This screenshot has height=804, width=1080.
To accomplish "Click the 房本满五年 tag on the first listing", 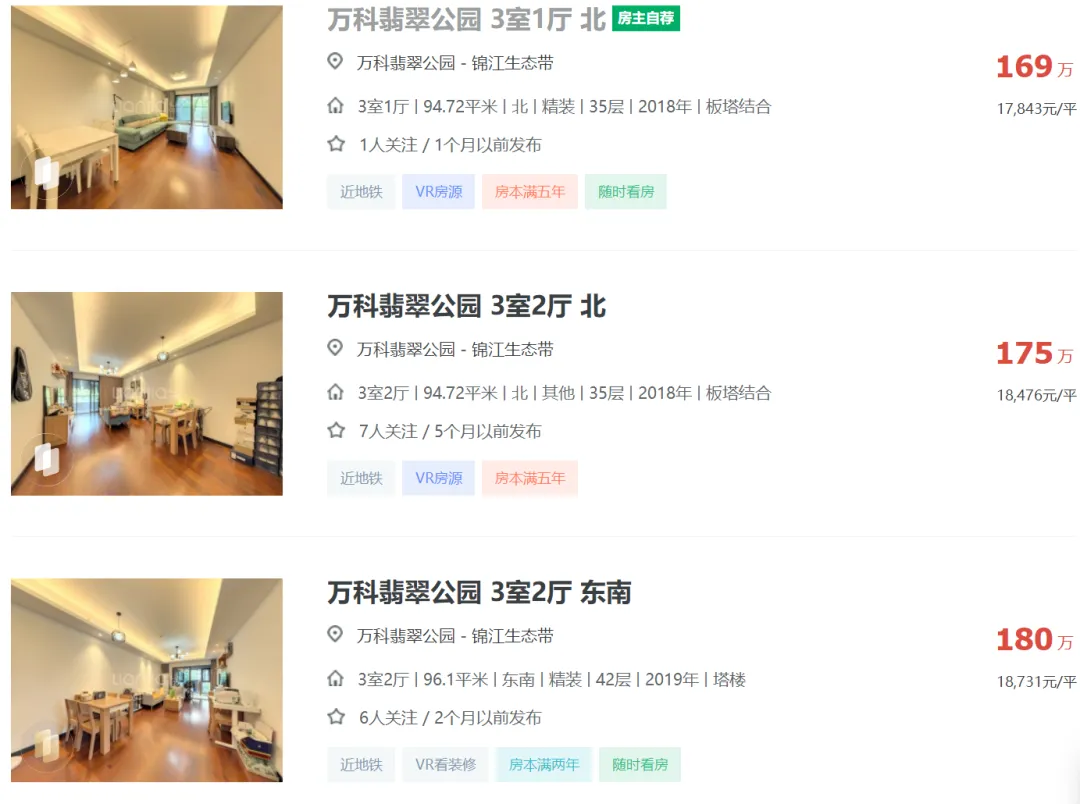I will (x=530, y=192).
